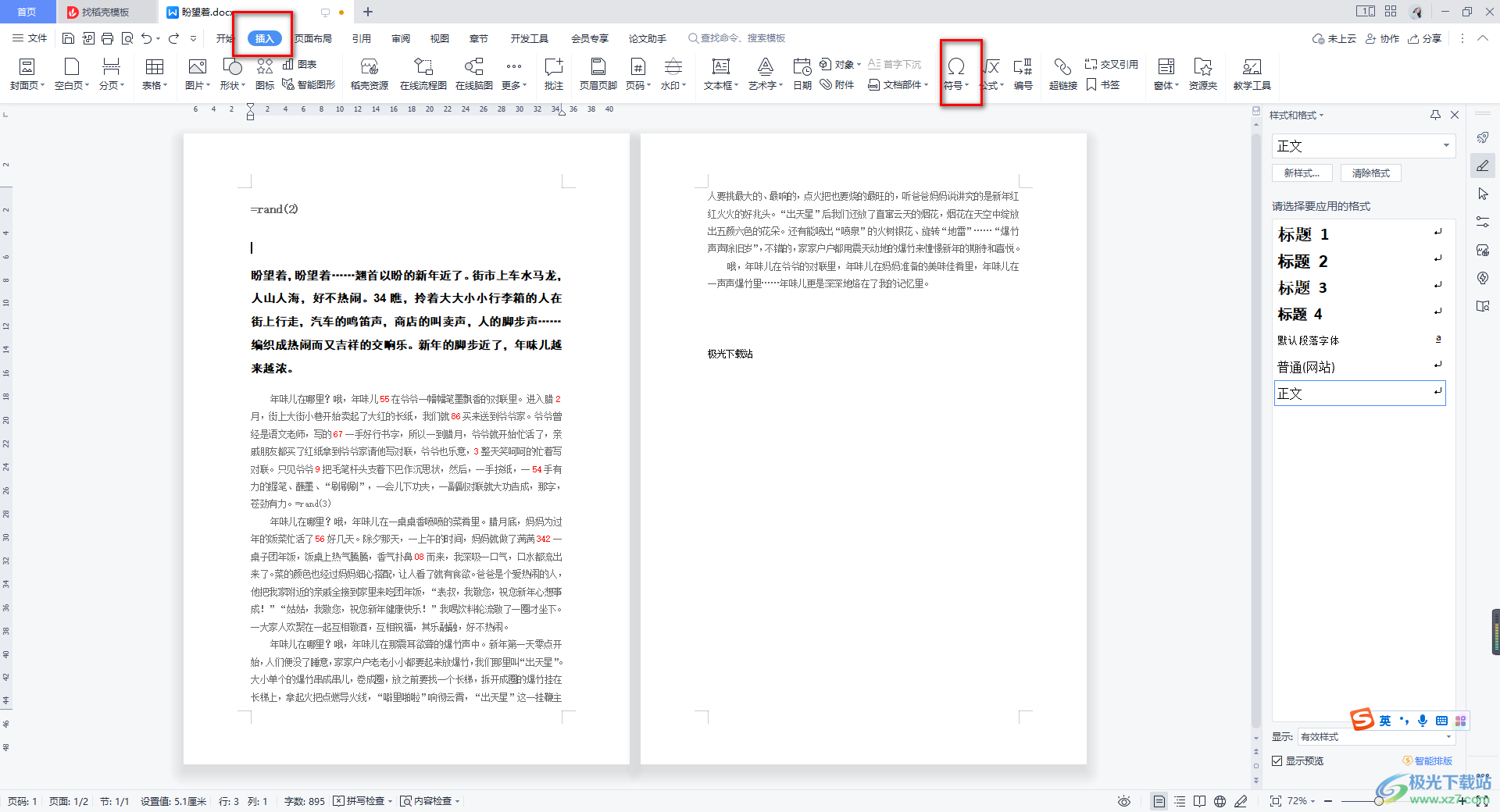The height and width of the screenshot is (812, 1500).
Task: Apply 标题 1 style from list
Action: (x=1359, y=234)
